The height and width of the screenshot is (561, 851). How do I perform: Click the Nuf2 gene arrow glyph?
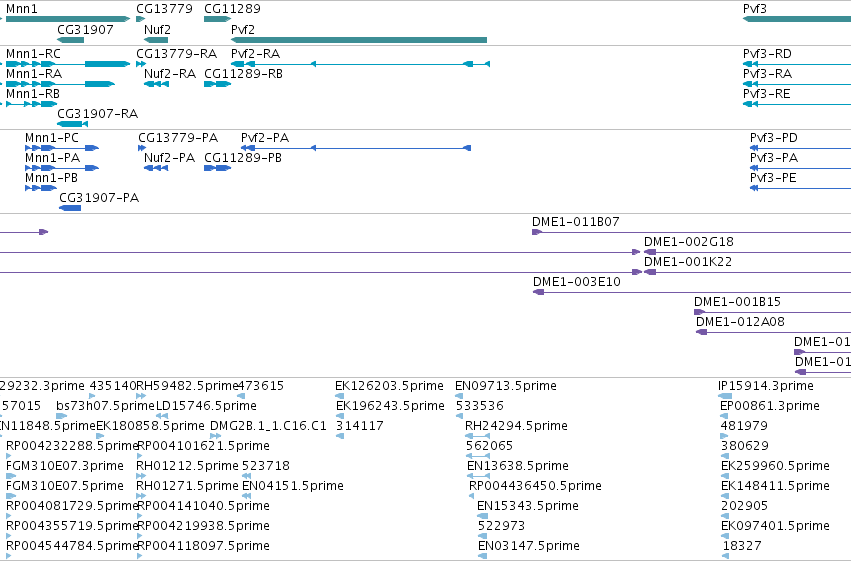pos(156,40)
